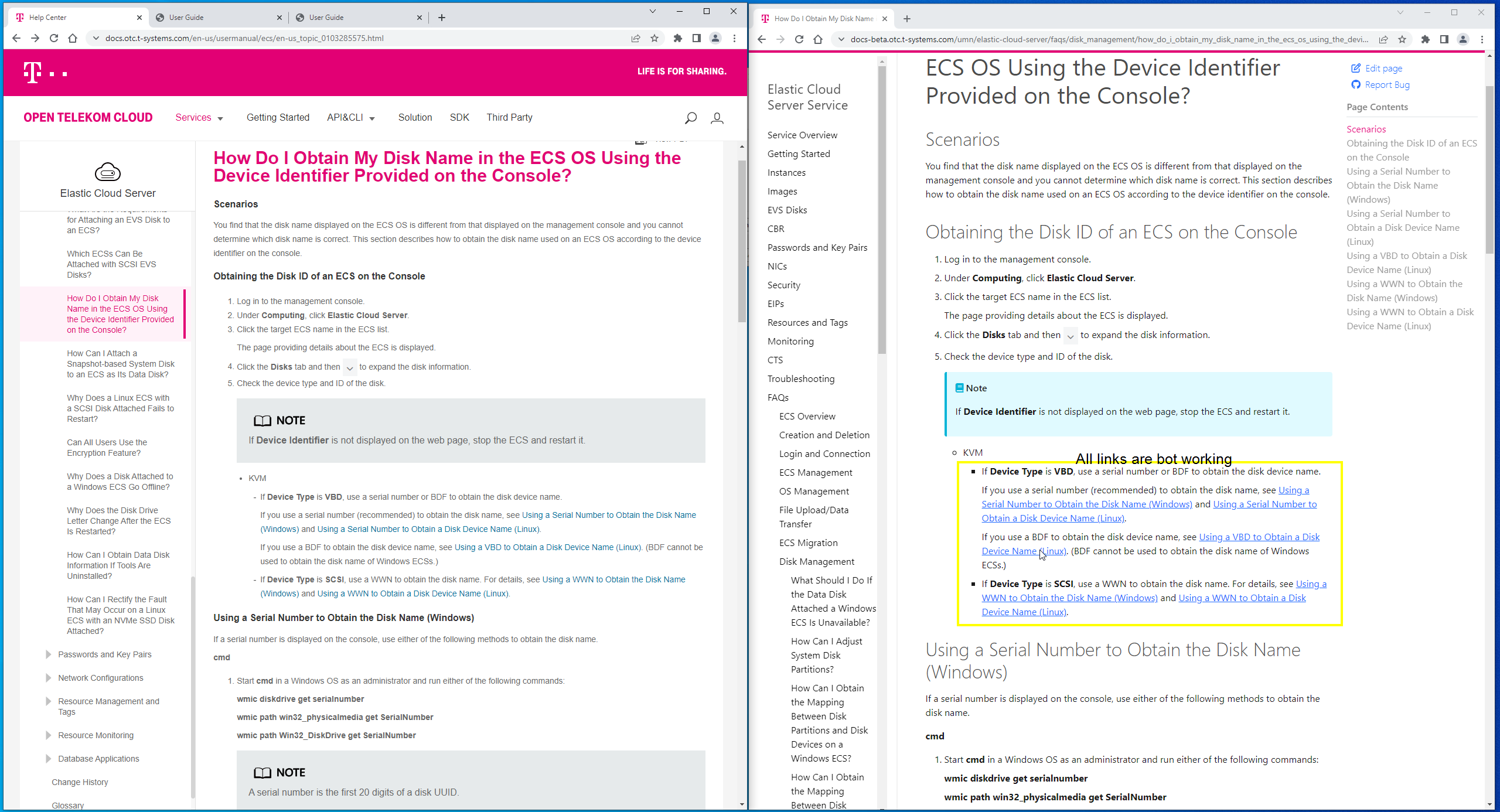1500x812 pixels.
Task: Reload the page with the refresh icon
Action: (54, 38)
